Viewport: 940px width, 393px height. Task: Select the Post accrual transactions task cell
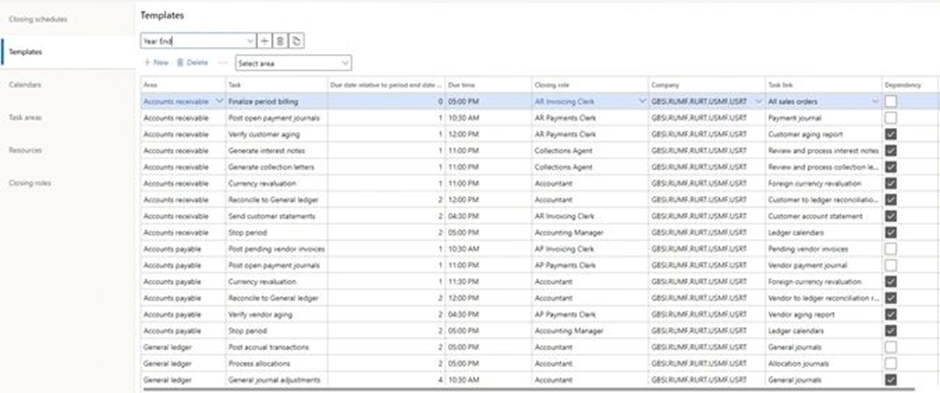(x=276, y=347)
